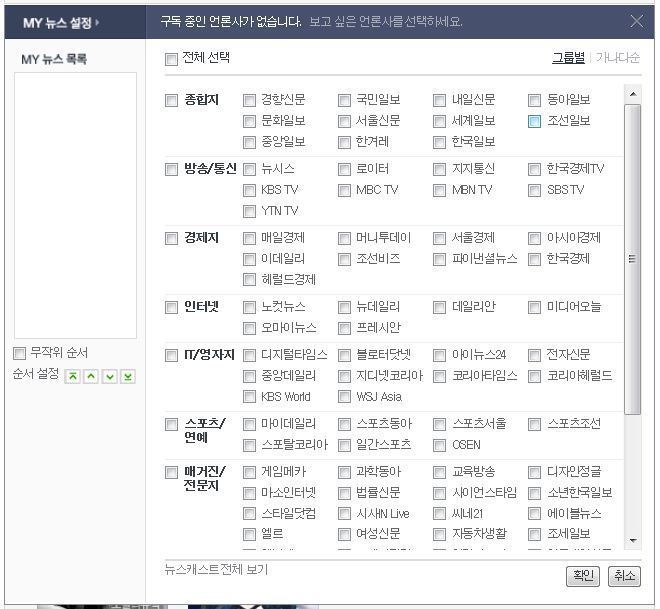Select the 씨네21 checkbox
Image resolution: width=660 pixels, height=609 pixels.
click(439, 514)
